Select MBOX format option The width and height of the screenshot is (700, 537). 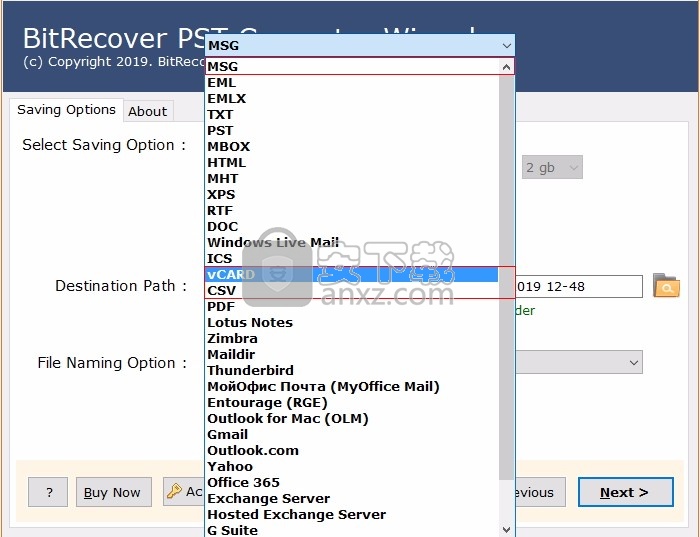(352, 147)
